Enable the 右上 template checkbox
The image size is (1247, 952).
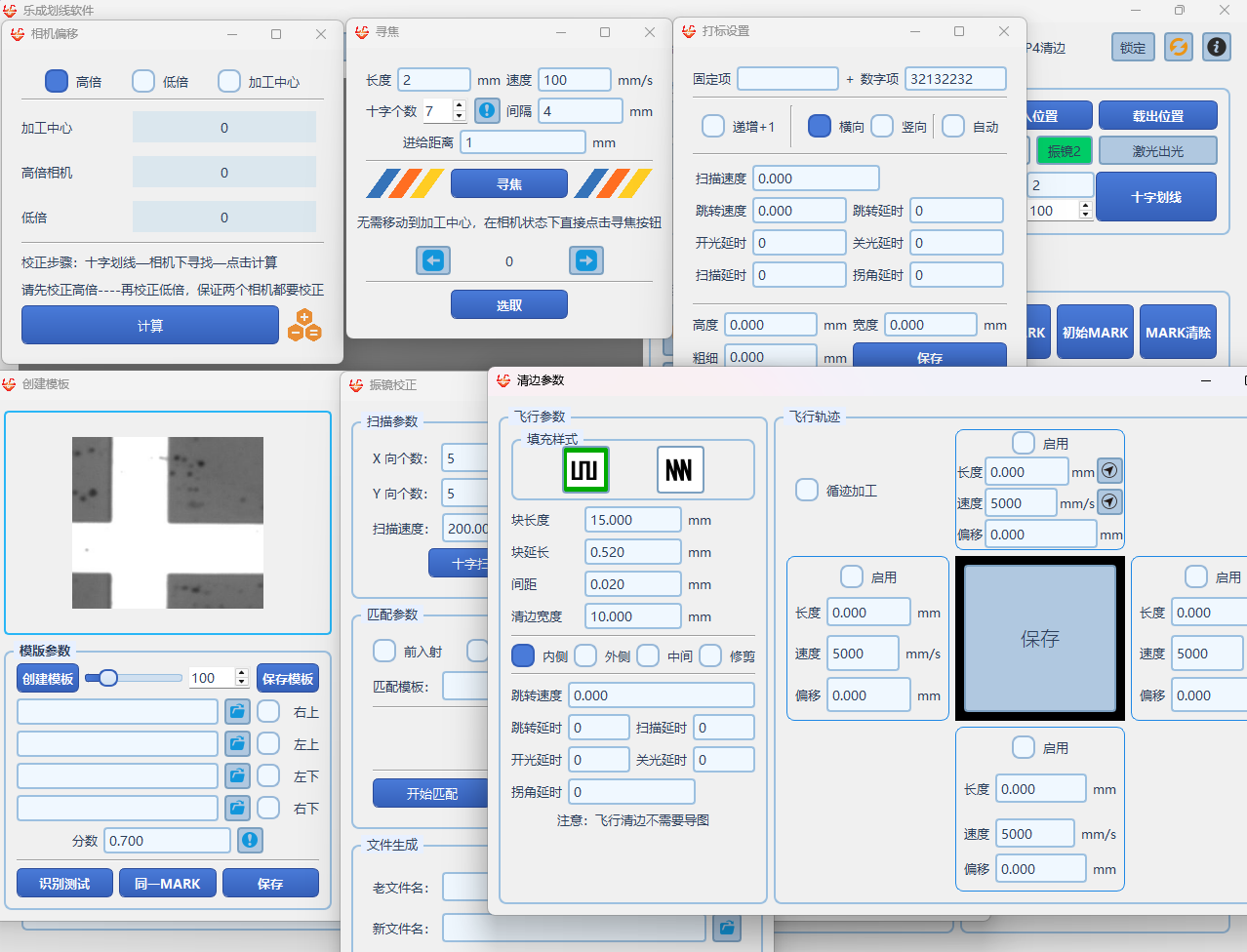coord(268,712)
